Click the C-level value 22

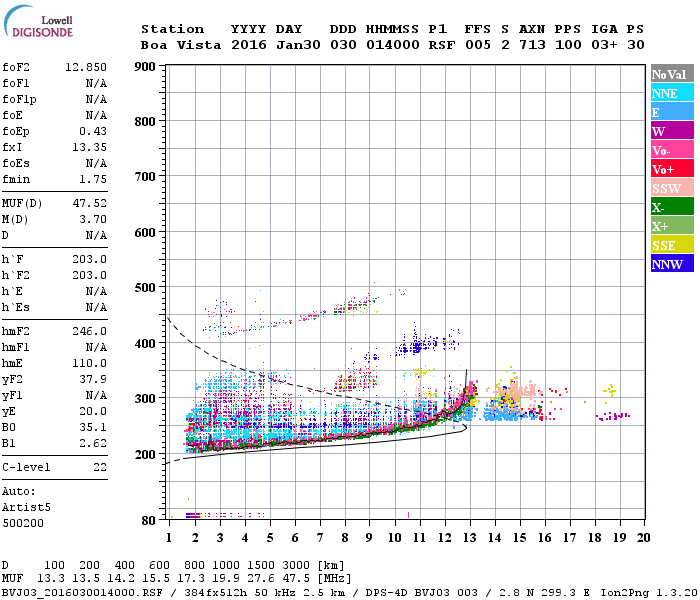tap(100, 467)
